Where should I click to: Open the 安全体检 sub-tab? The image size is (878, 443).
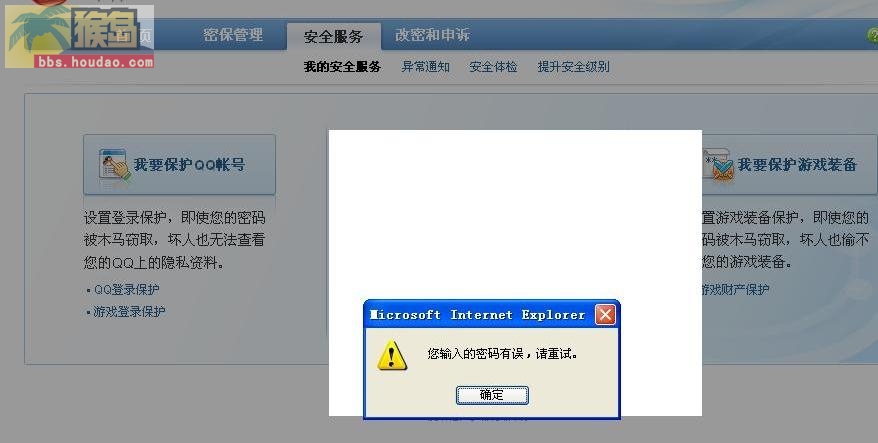[493, 67]
